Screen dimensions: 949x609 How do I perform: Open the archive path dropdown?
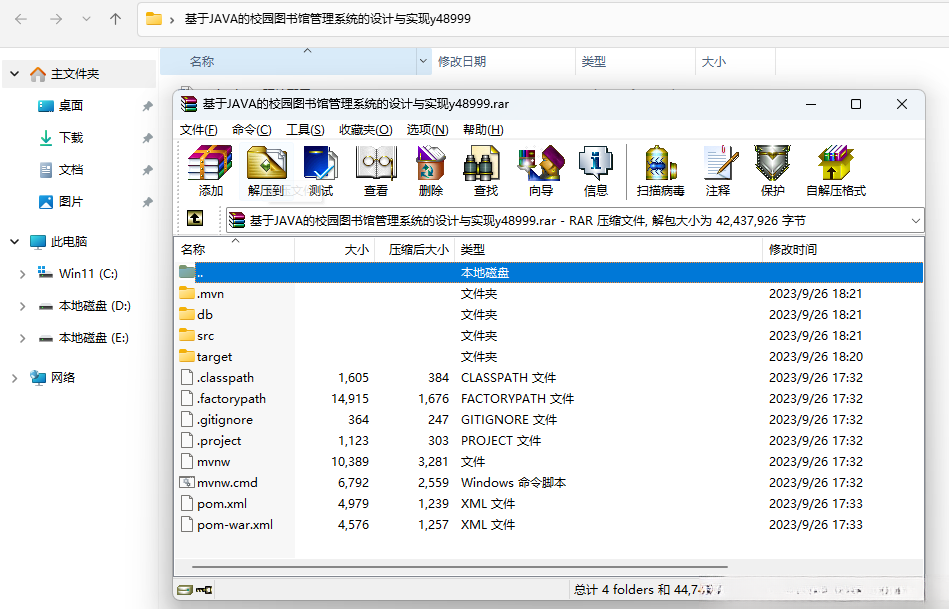tap(916, 221)
